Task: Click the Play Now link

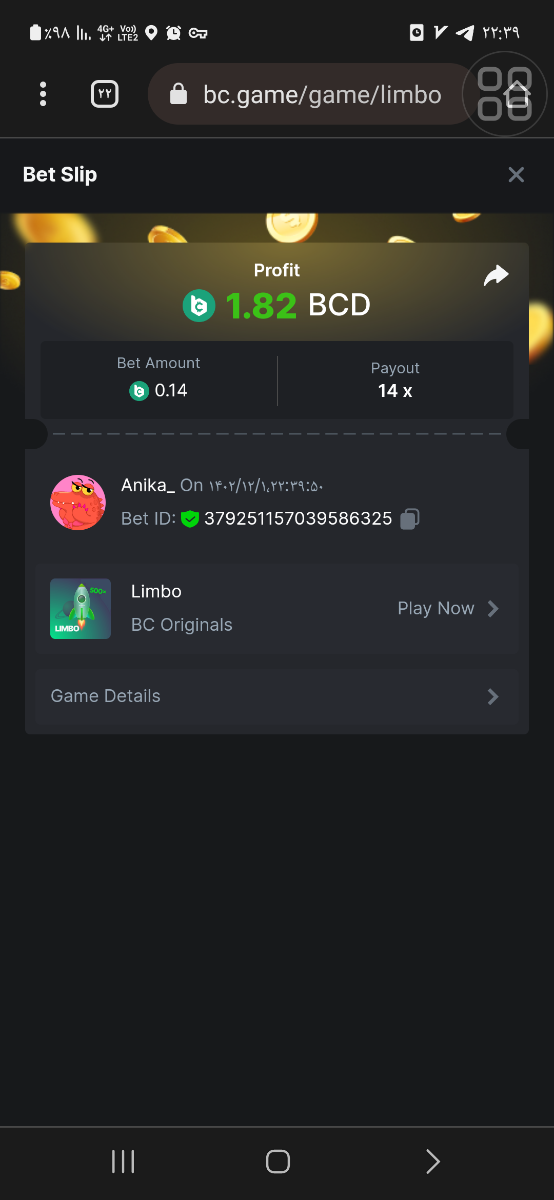Action: (436, 608)
